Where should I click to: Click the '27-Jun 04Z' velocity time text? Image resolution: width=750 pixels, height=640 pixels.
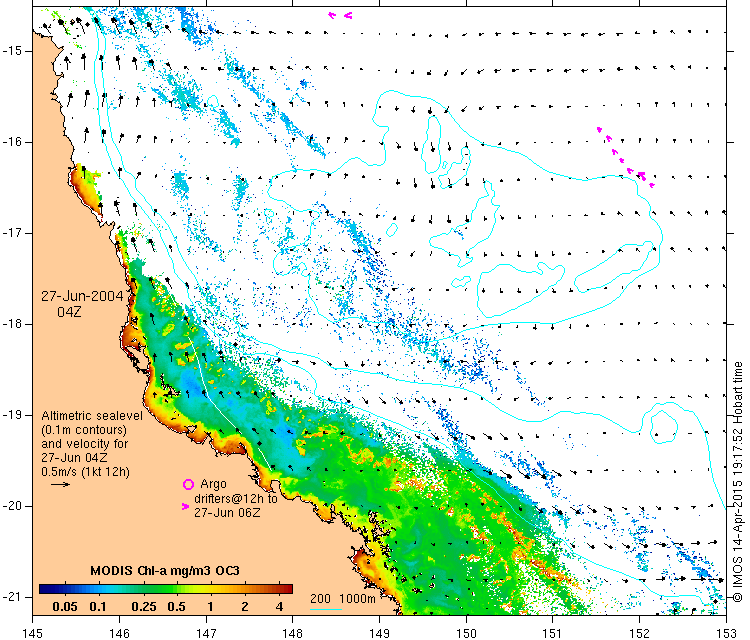coord(74,457)
